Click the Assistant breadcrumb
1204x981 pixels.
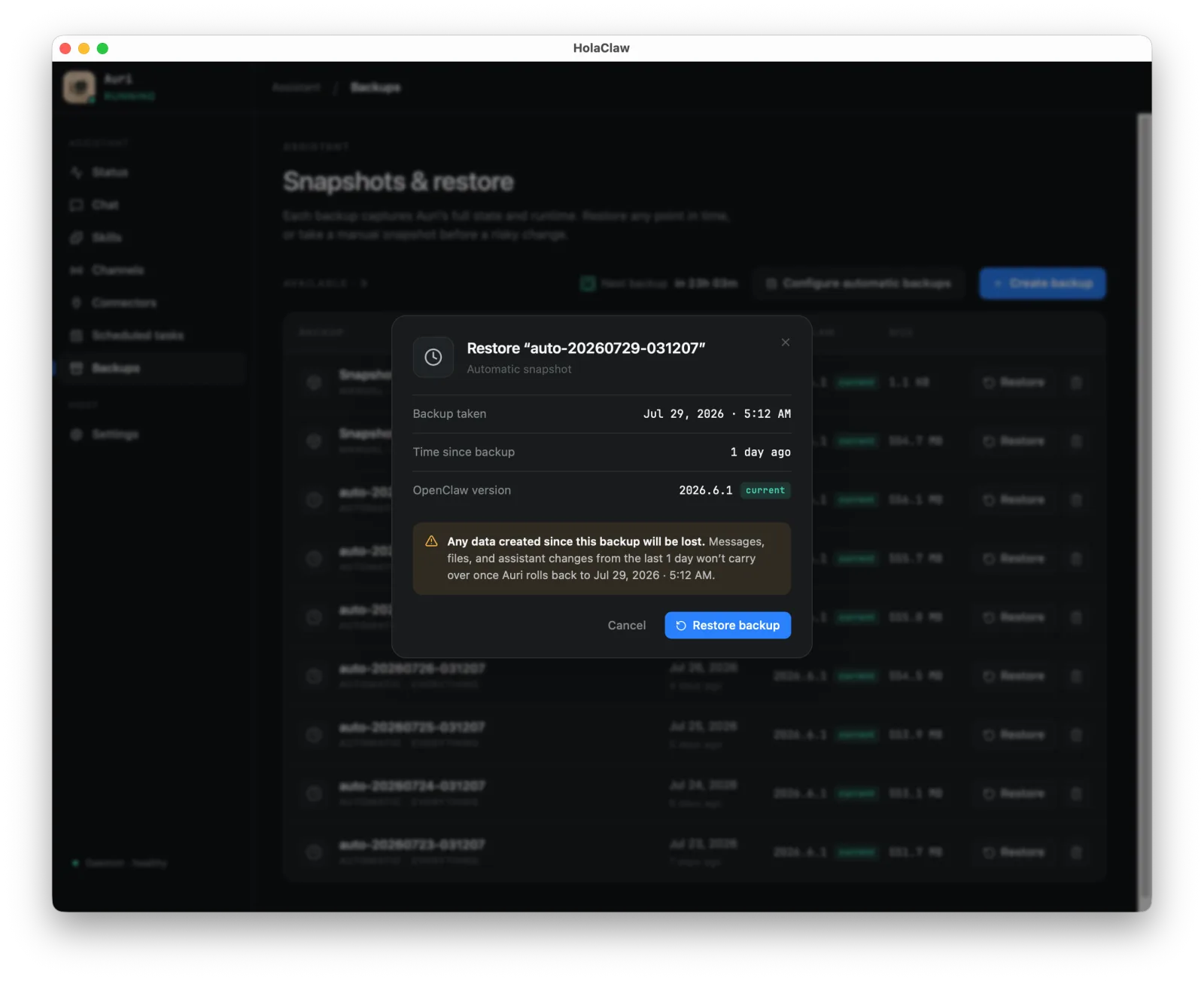click(x=296, y=87)
